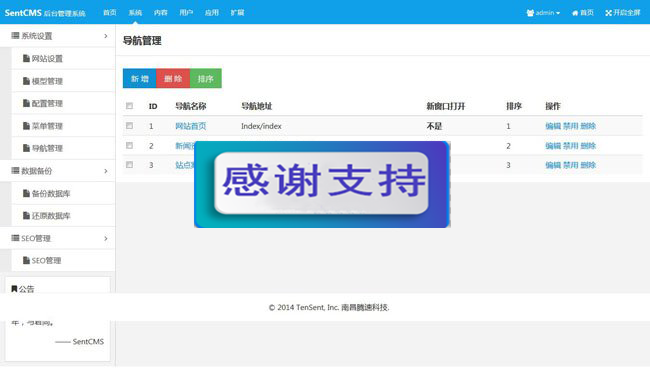Click 删除 link for row ID 1
Screen dimensions: 650x391
588,126
